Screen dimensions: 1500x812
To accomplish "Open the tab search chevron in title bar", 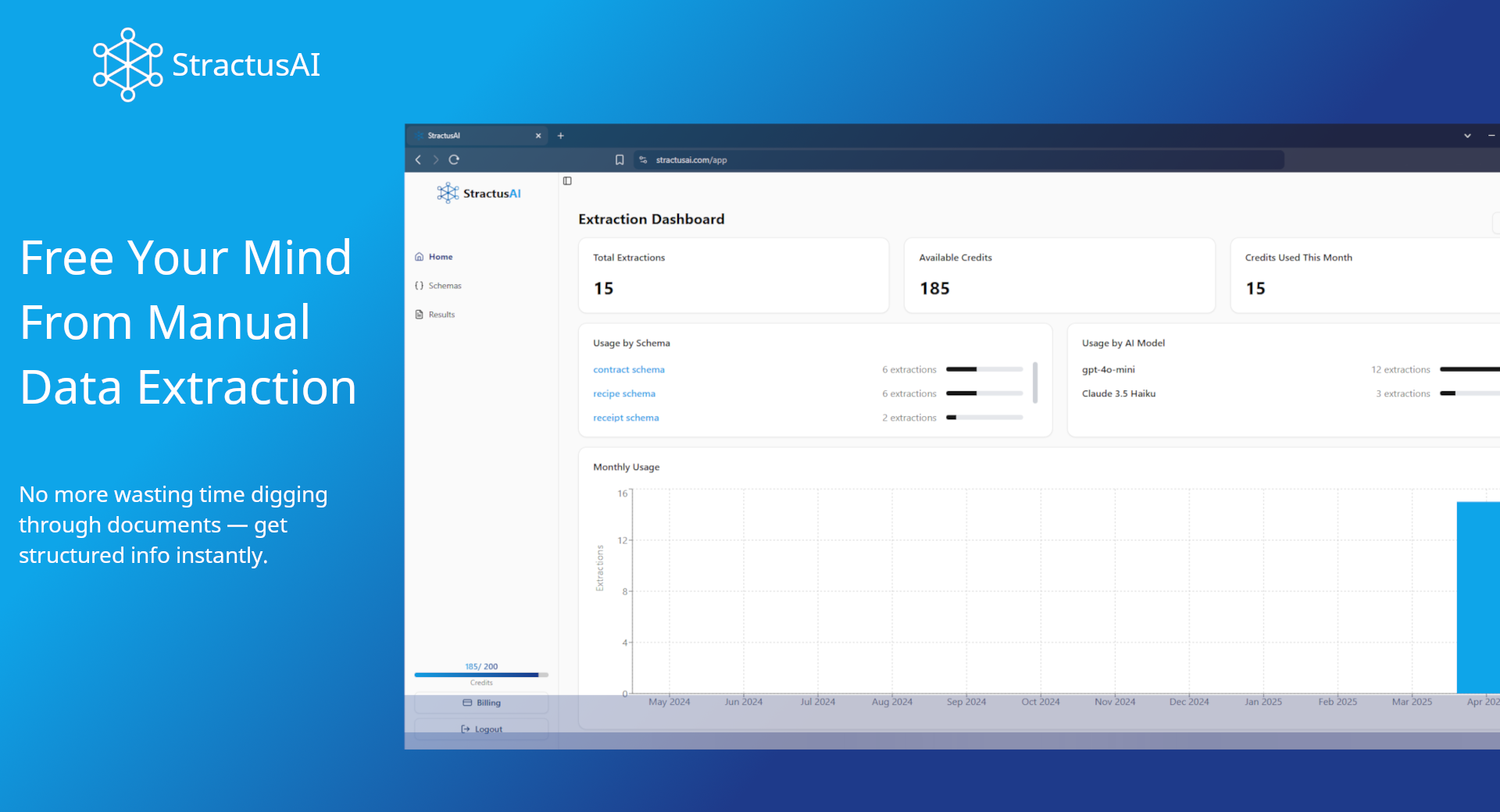I will pyautogui.click(x=1467, y=136).
